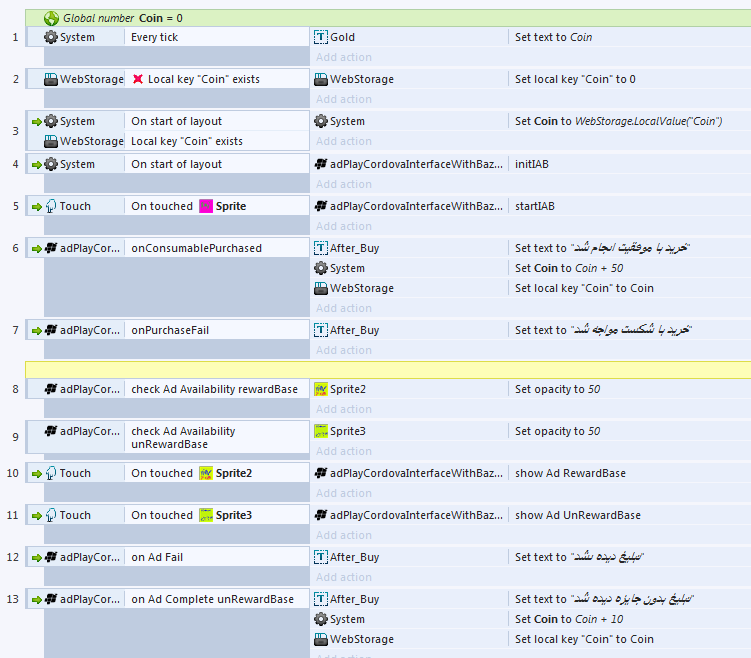Image resolution: width=751 pixels, height=658 pixels.
Task: Click the Touch icon in event 5
Action: pos(51,206)
